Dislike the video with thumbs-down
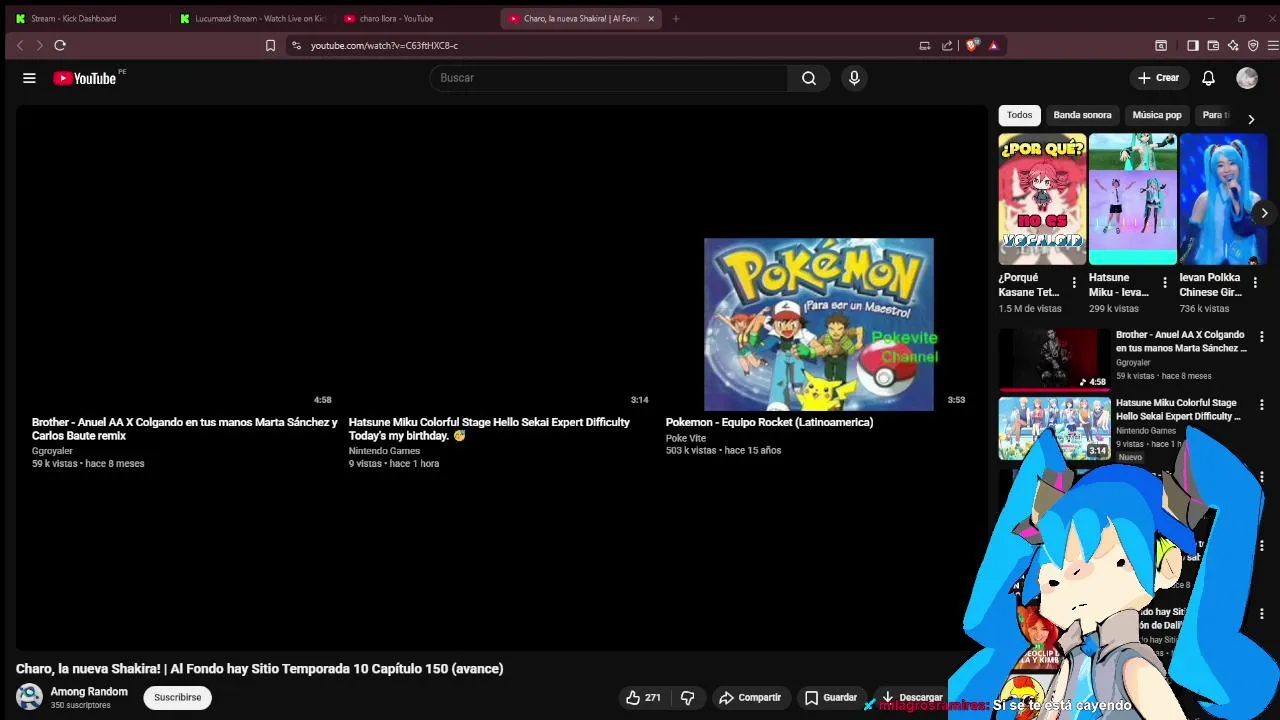The width and height of the screenshot is (1280, 720). (x=688, y=697)
